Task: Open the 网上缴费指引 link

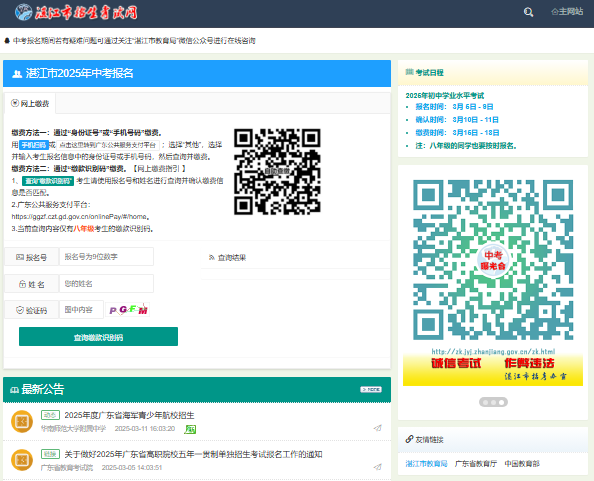Action: point(159,169)
